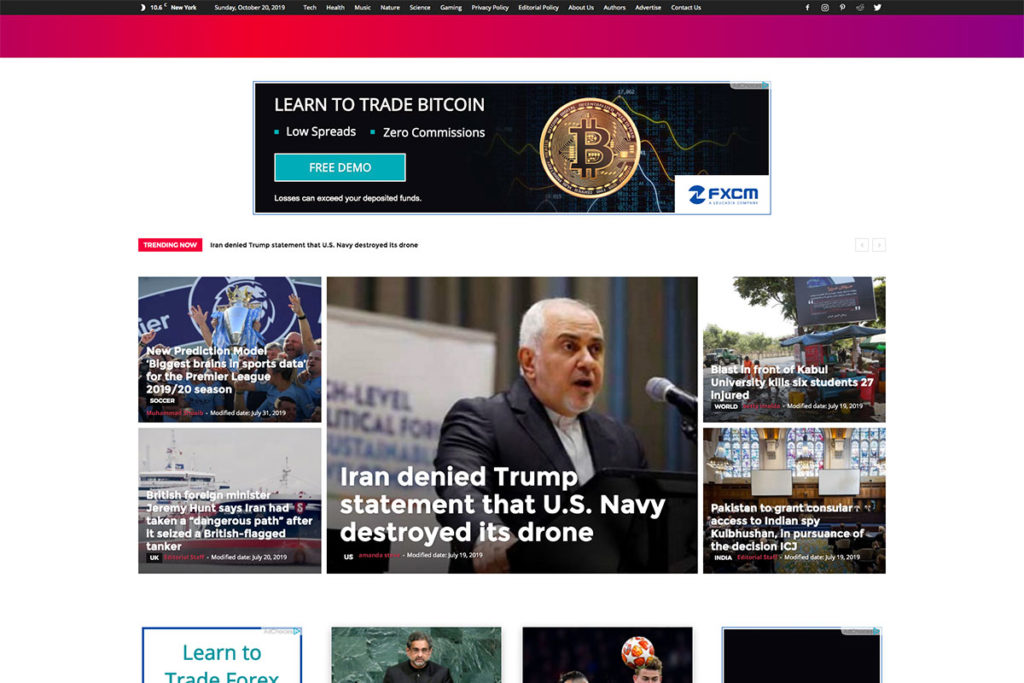Screen dimensions: 1024x683
Task: Open the Instagram icon in top bar
Action: 825,7
